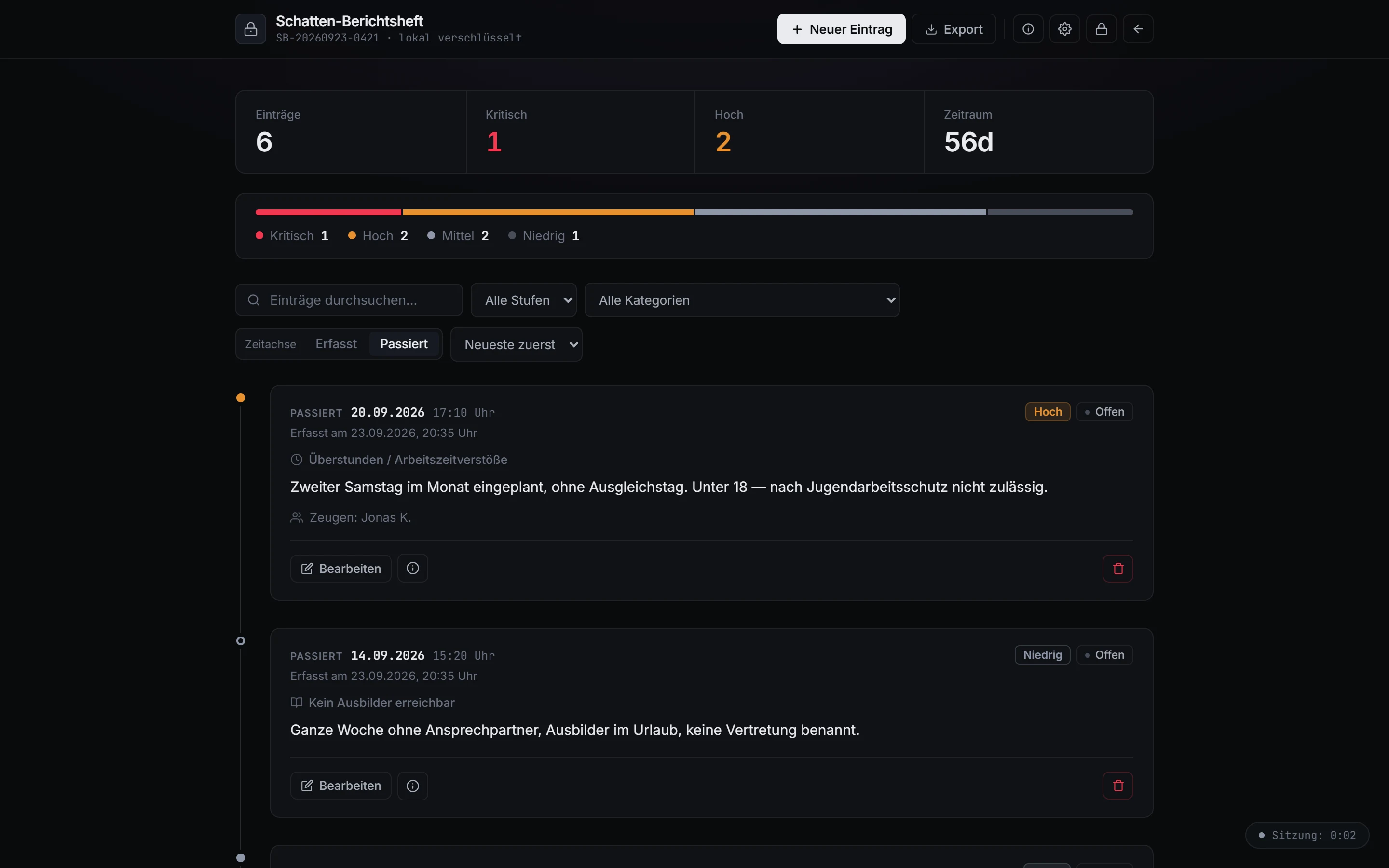Image resolution: width=1389 pixels, height=868 pixels.
Task: Click the Einträge 6 stat card
Action: 351,132
